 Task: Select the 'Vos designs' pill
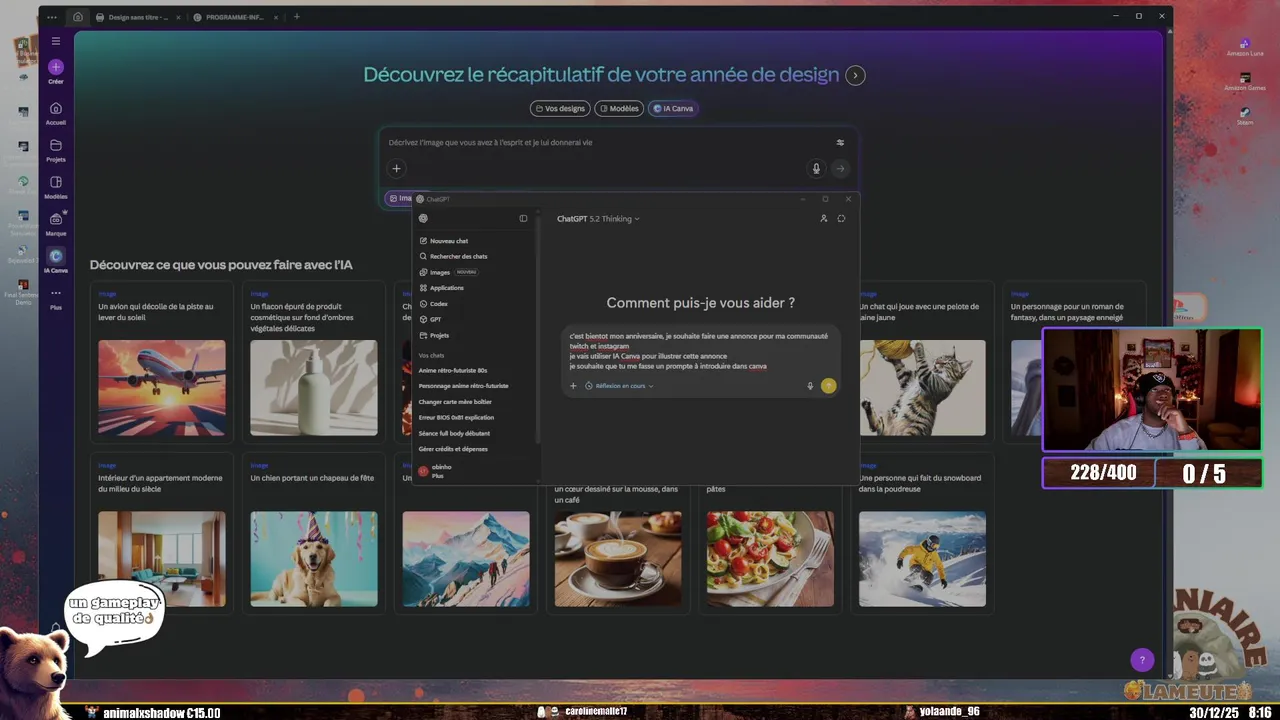click(x=560, y=108)
